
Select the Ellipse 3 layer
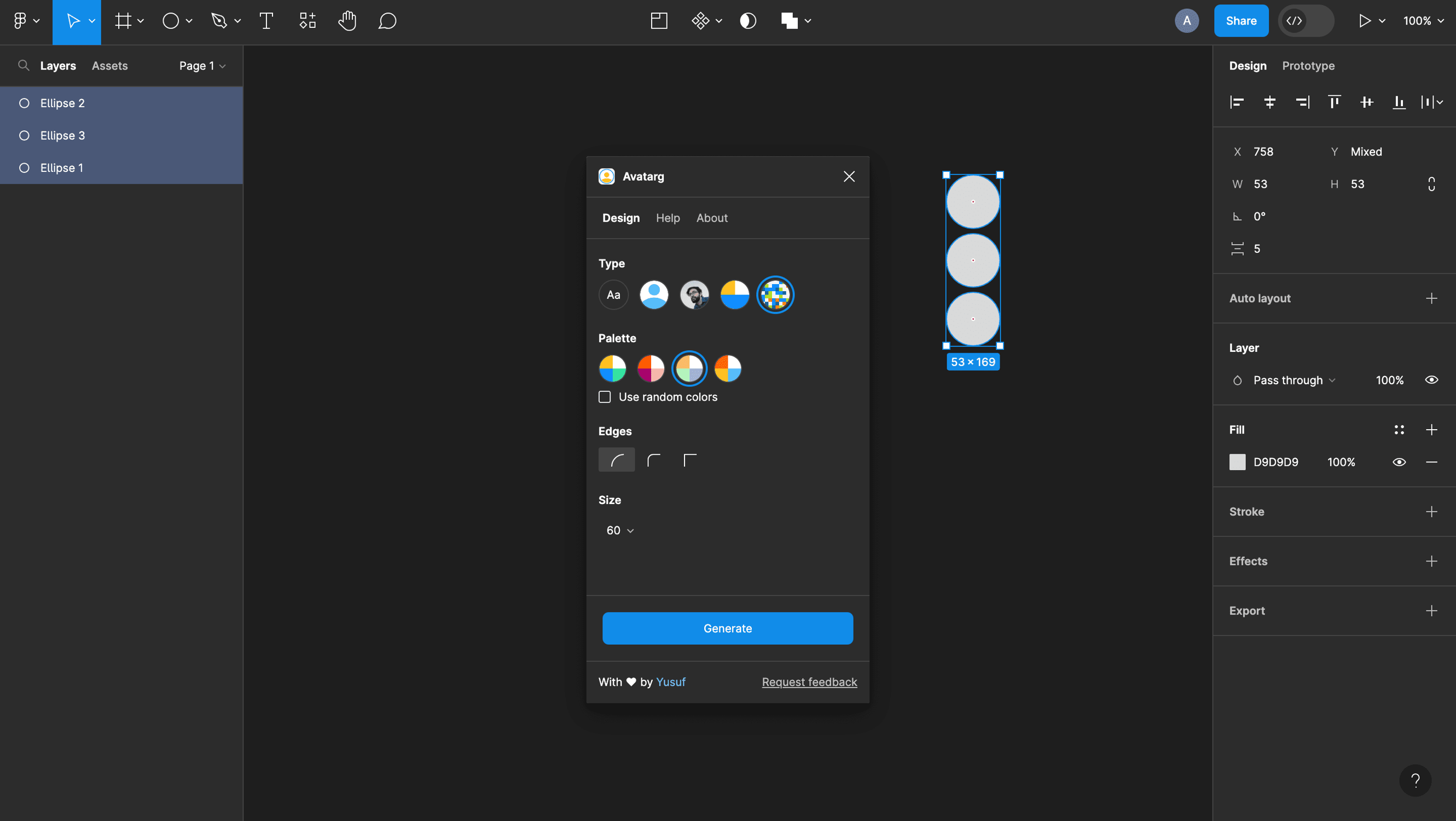coord(62,135)
